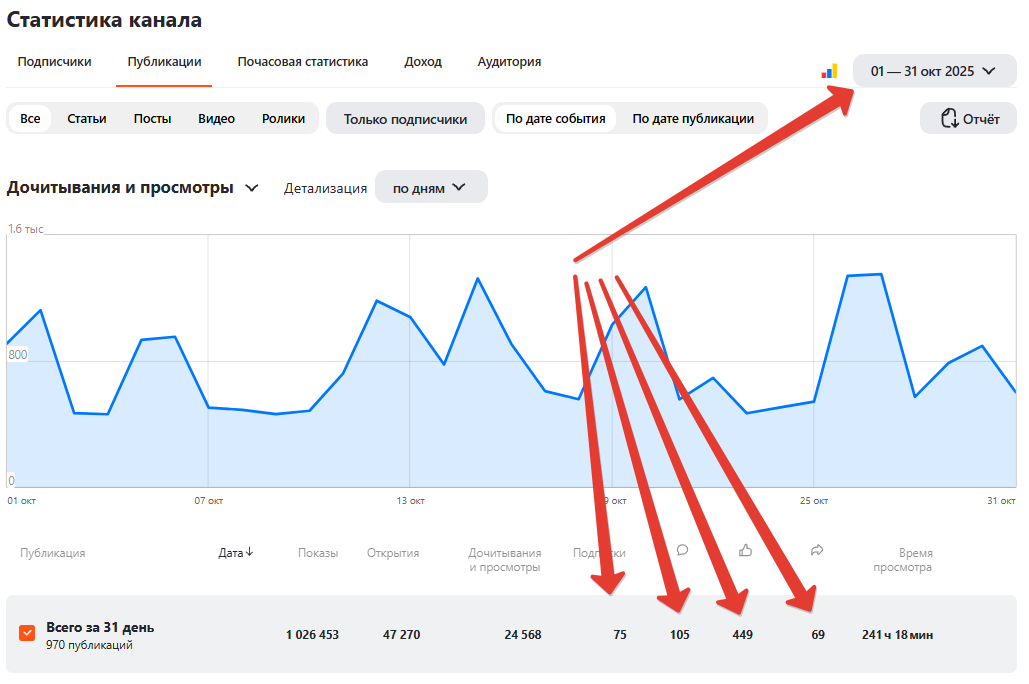Image resolution: width=1029 pixels, height=684 pixels.
Task: Select По дате публикации mode
Action: tap(693, 119)
